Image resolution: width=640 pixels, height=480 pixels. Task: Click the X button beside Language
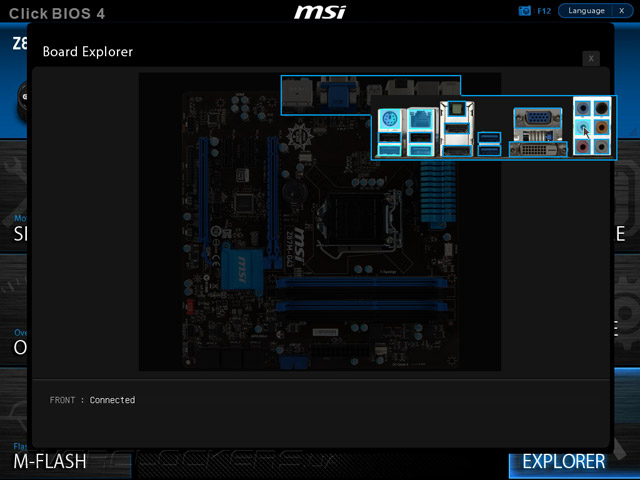pyautogui.click(x=622, y=11)
